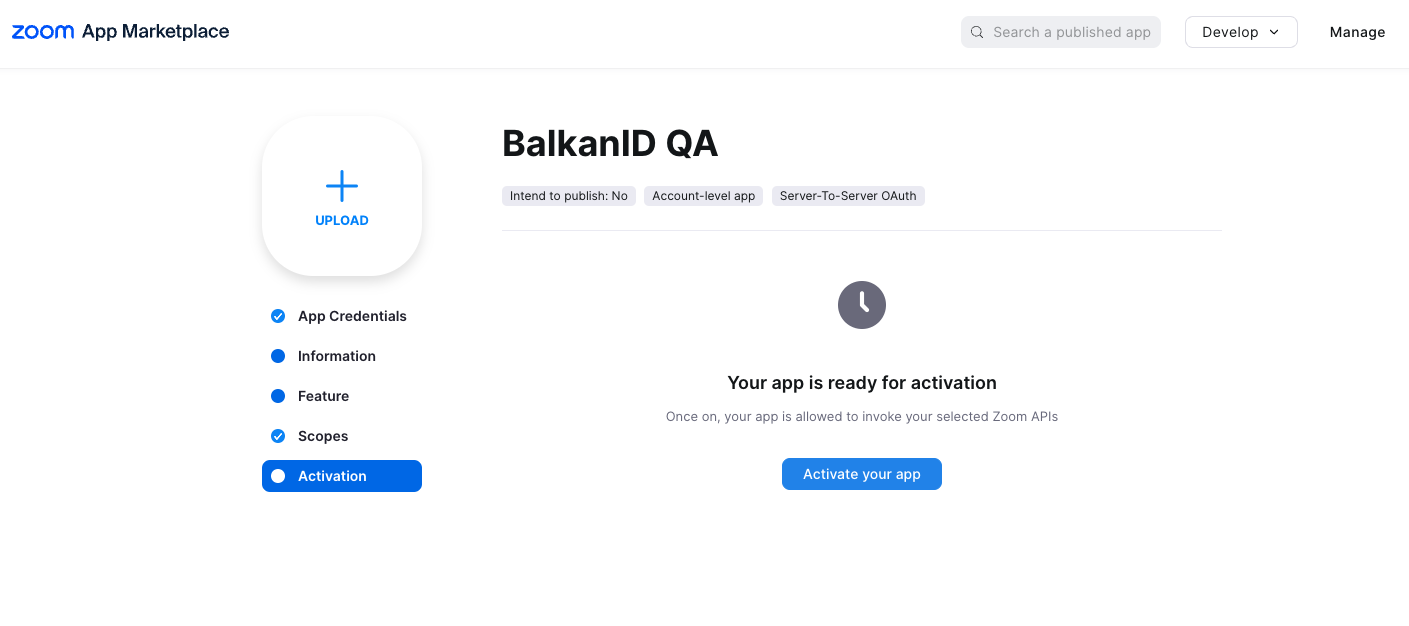
Task: Open the Develop dropdown menu
Action: (x=1230, y=32)
